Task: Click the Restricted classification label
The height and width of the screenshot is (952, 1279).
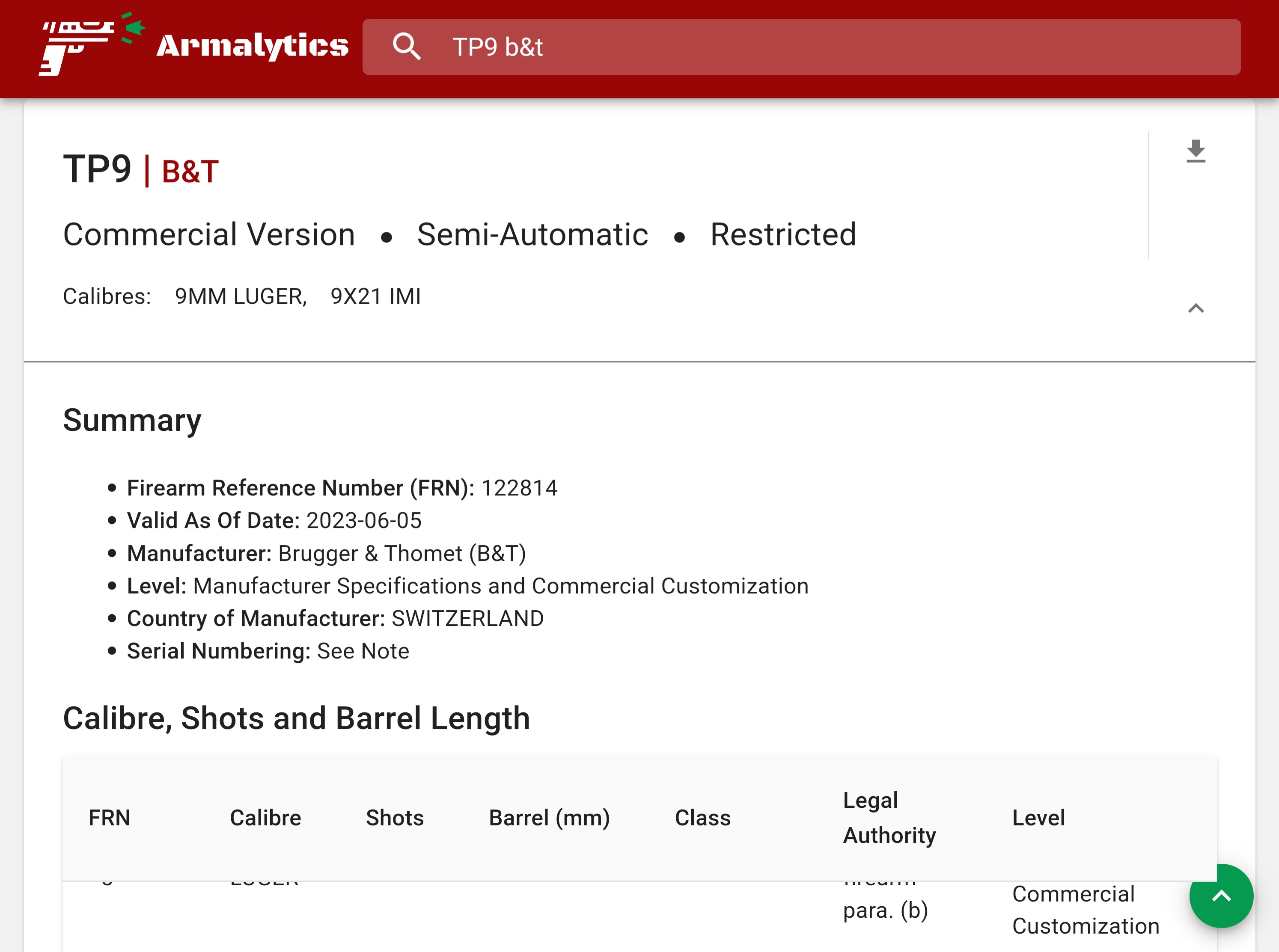Action: tap(783, 234)
